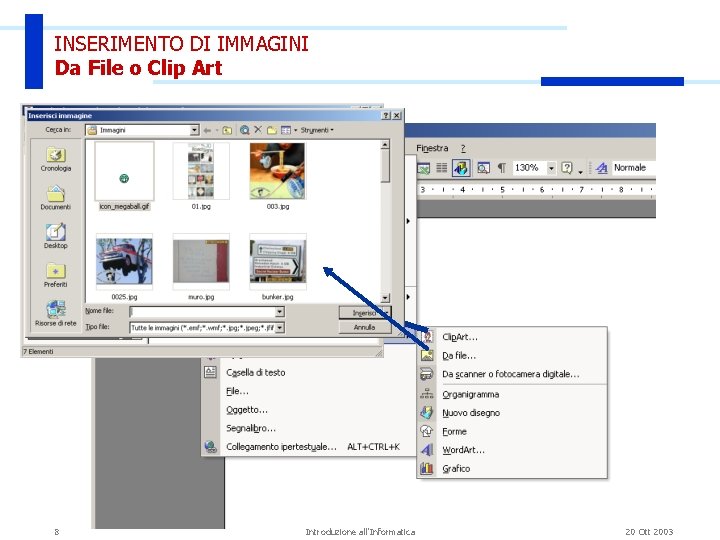This screenshot has height=540, width=720.
Task: Click the Document Map toolbar icon
Action: [483, 168]
